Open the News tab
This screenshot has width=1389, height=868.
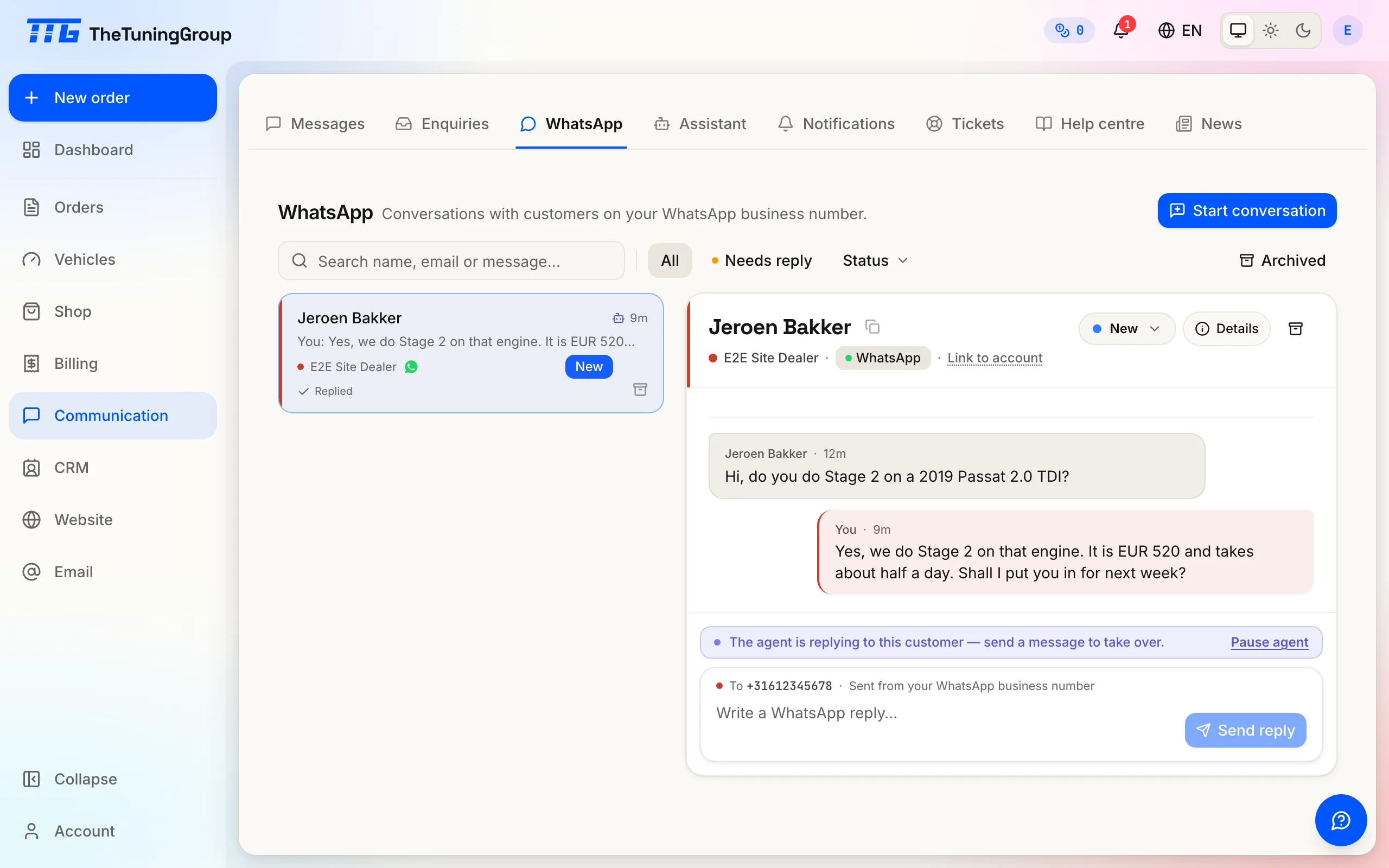pyautogui.click(x=1209, y=124)
